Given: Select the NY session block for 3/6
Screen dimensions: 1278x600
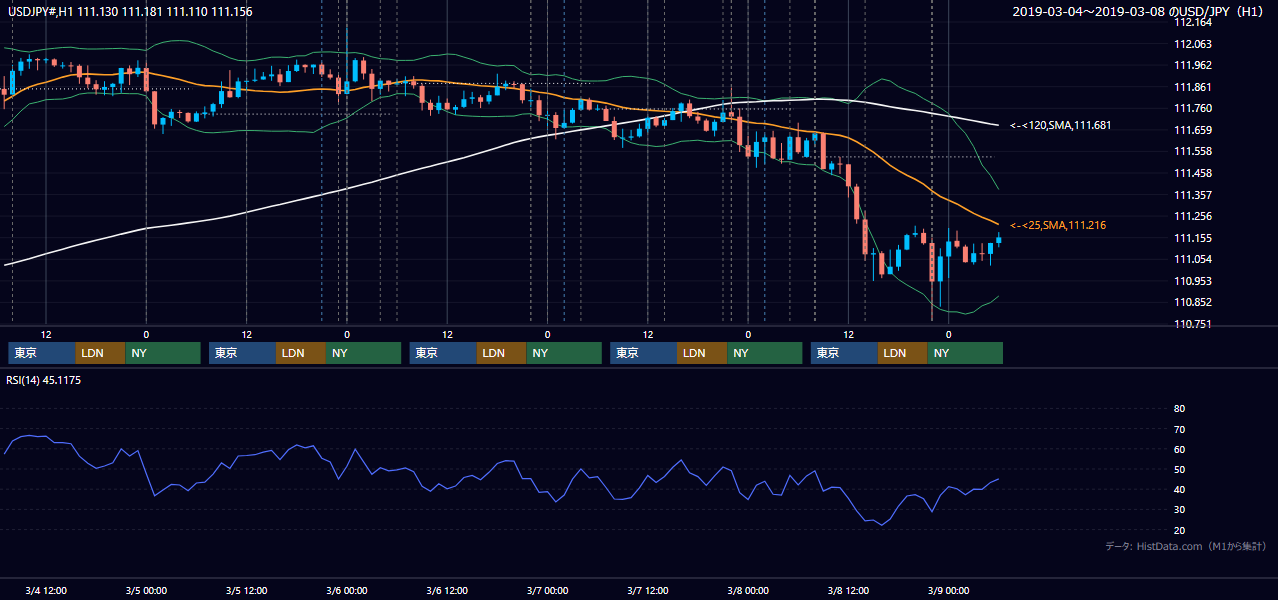Looking at the screenshot, I should pos(564,353).
